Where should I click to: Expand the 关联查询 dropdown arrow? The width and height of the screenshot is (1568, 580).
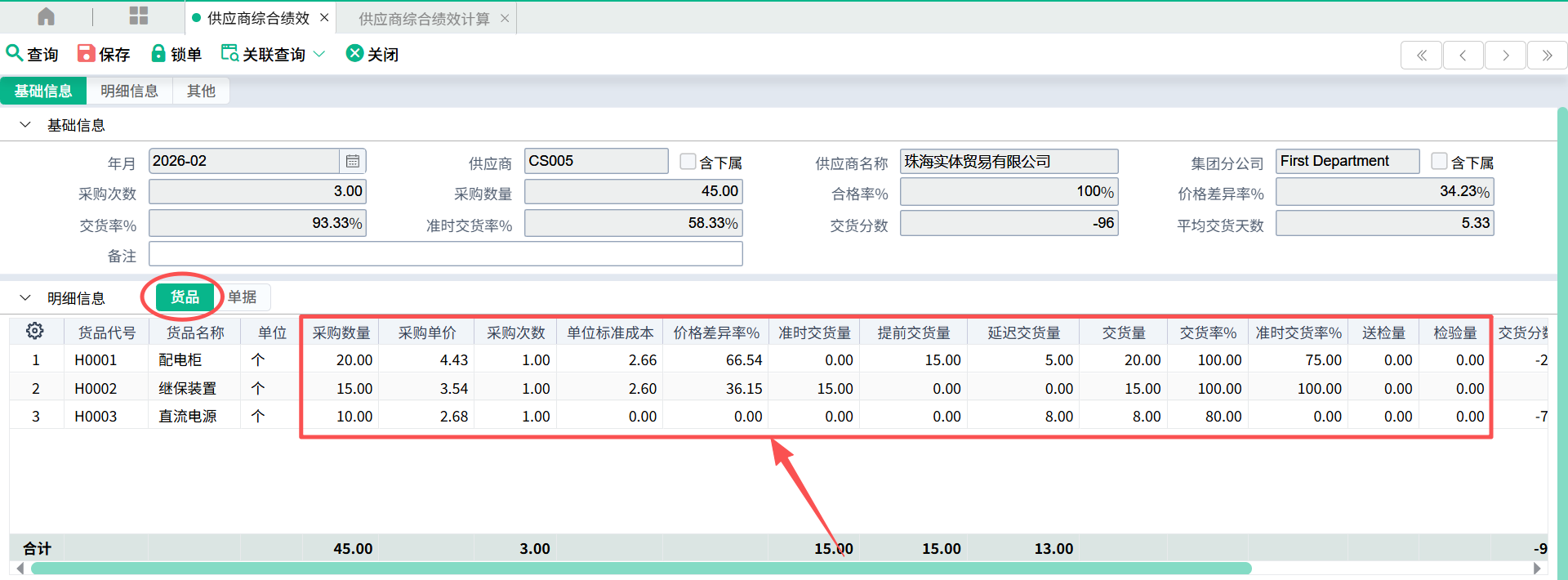click(x=319, y=54)
